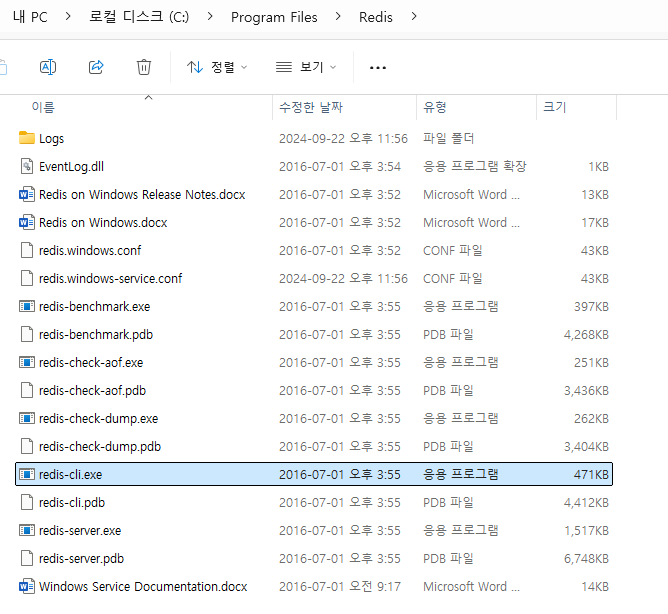Select redis-check-aof.exe application icon
The image size is (668, 614).
27,362
